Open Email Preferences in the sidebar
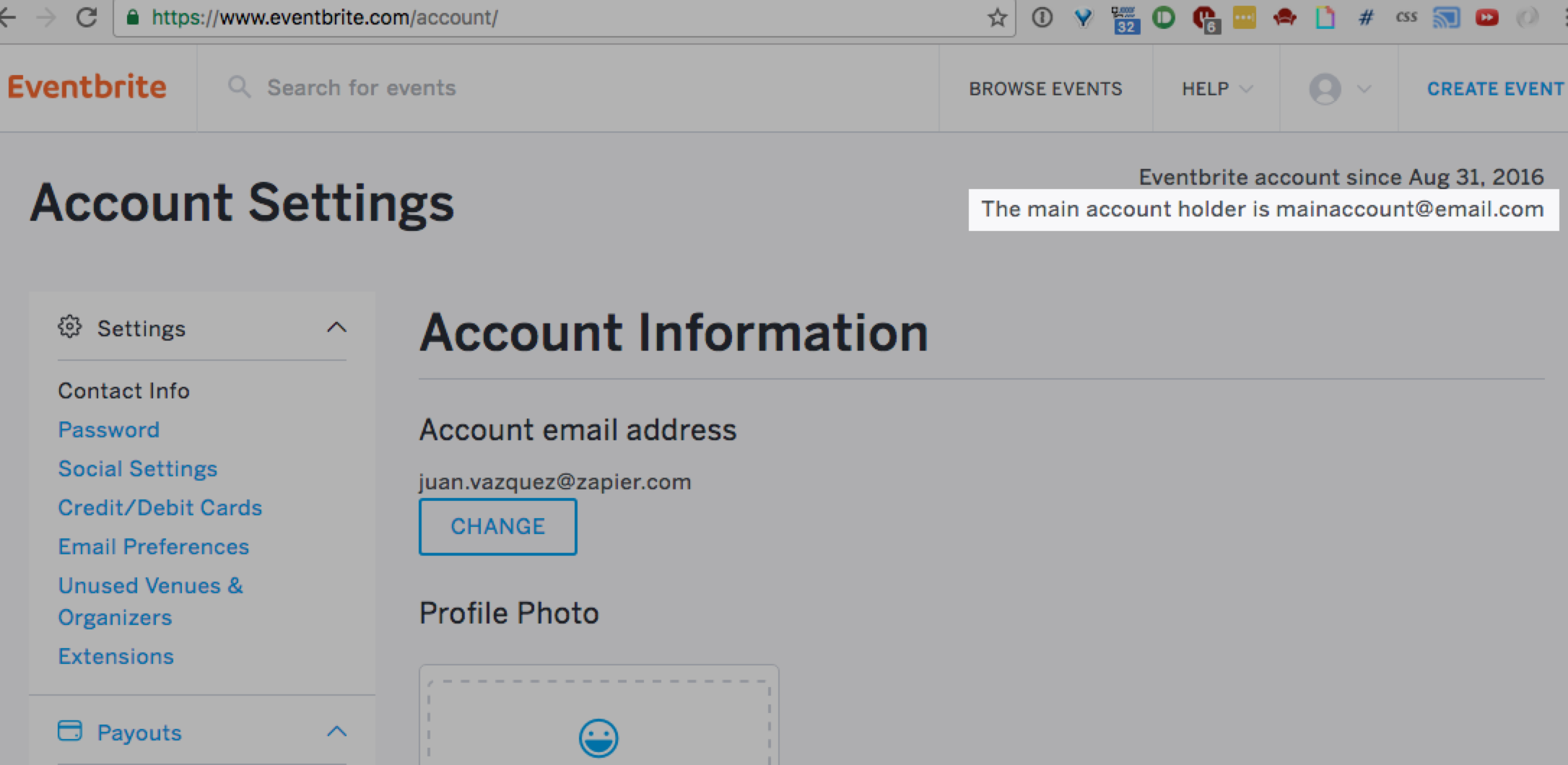The height and width of the screenshot is (765, 1568). [153, 546]
